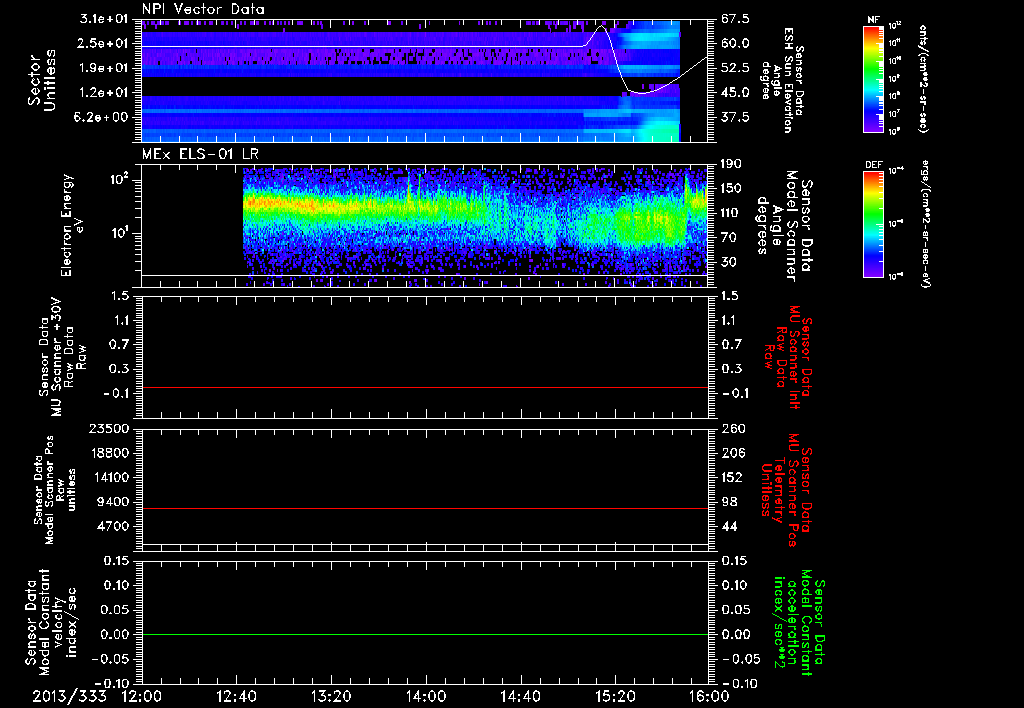Click the NF flux color bar
1024x708 pixels.
874,79
